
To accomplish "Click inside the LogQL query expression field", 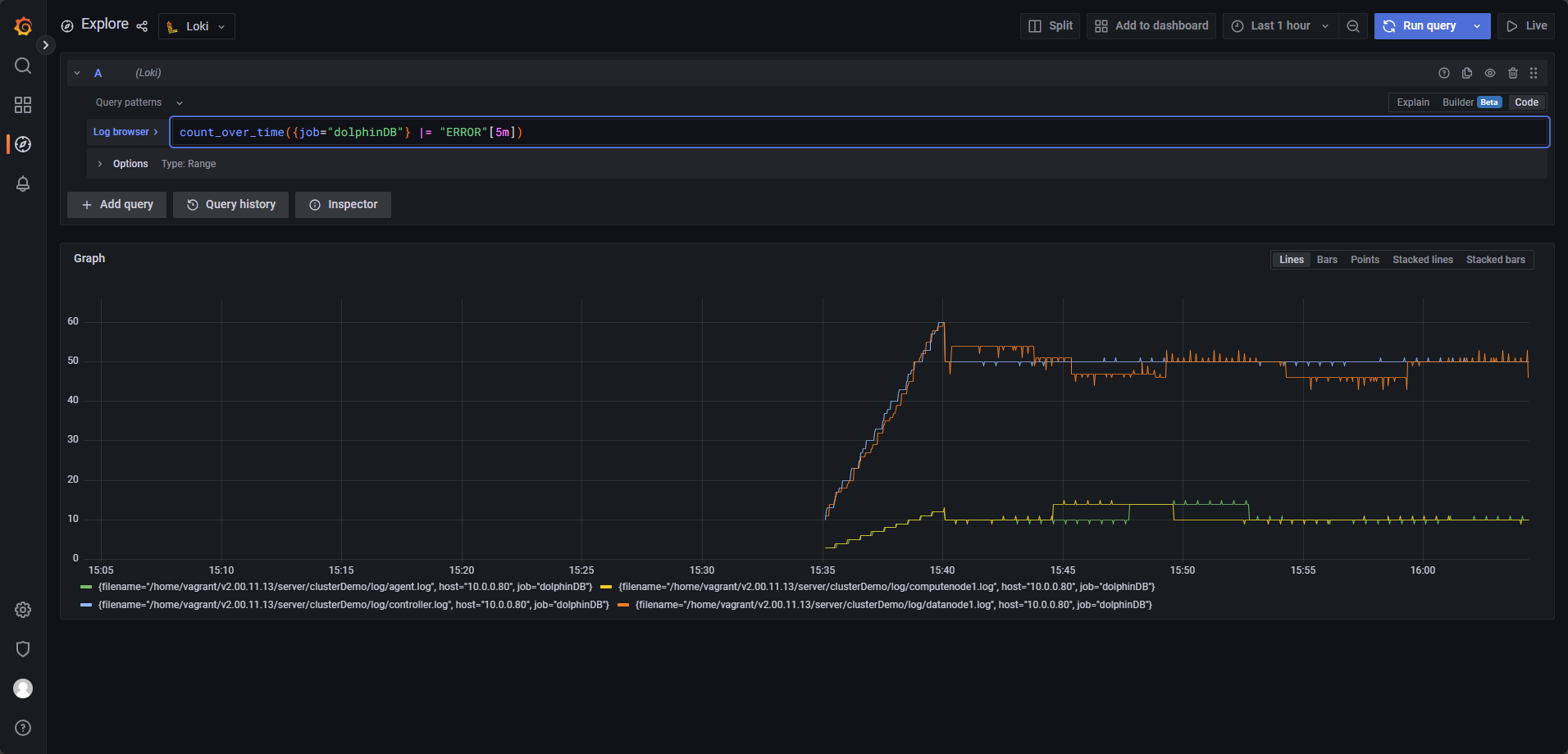I will point(656,131).
